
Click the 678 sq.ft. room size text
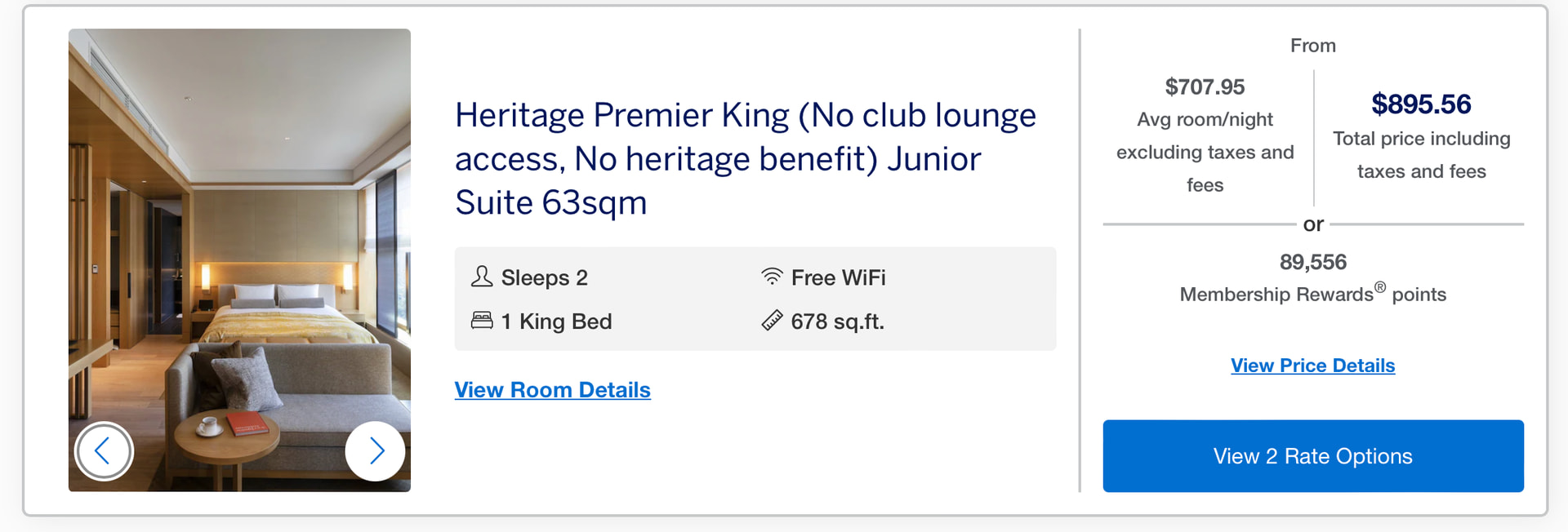[x=837, y=321]
